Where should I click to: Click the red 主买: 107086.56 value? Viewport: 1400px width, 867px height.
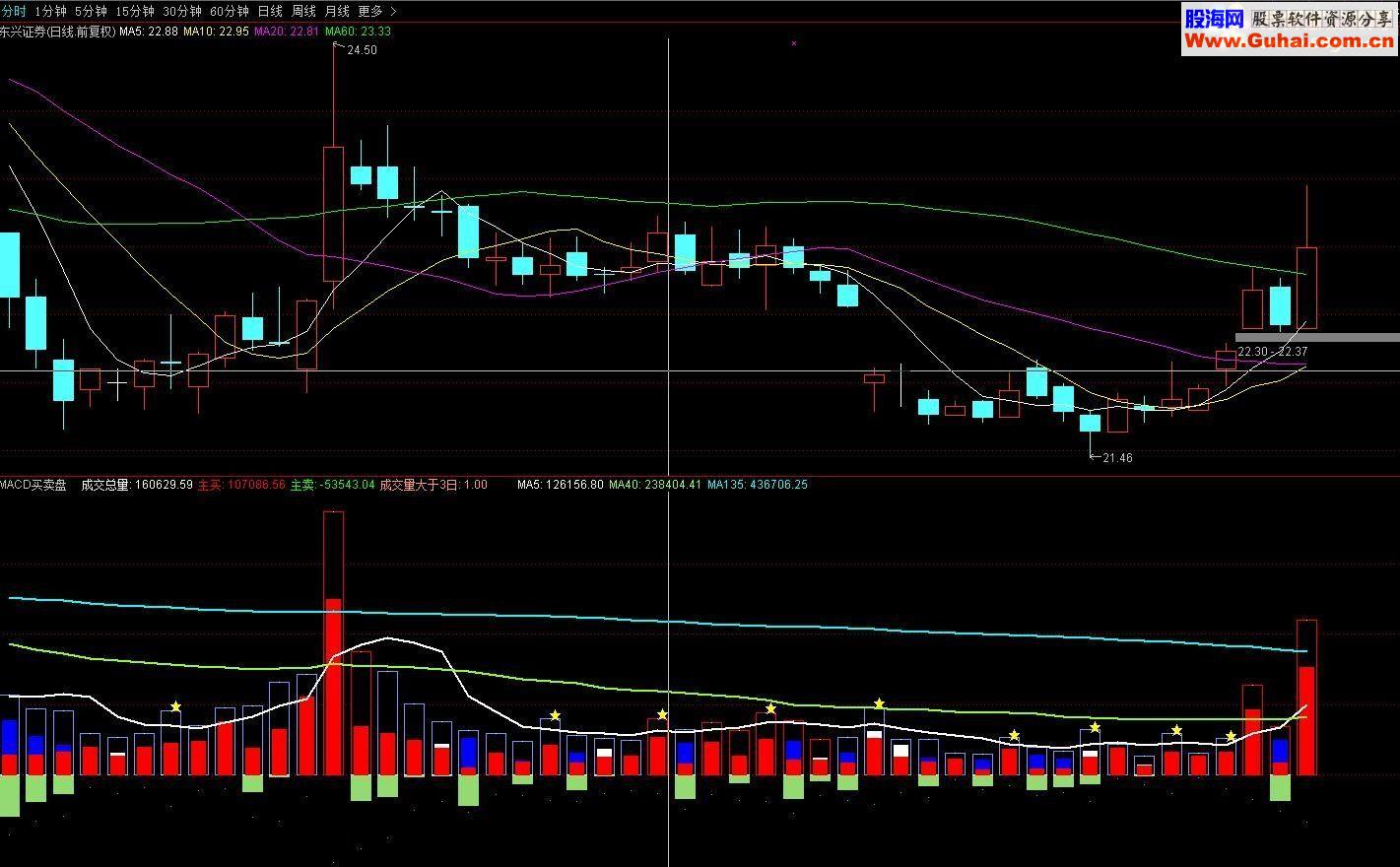[x=241, y=485]
